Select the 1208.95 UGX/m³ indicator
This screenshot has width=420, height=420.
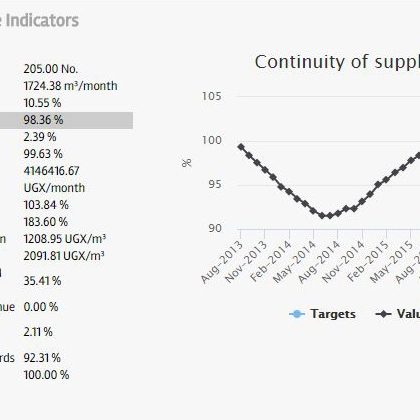[x=65, y=239]
